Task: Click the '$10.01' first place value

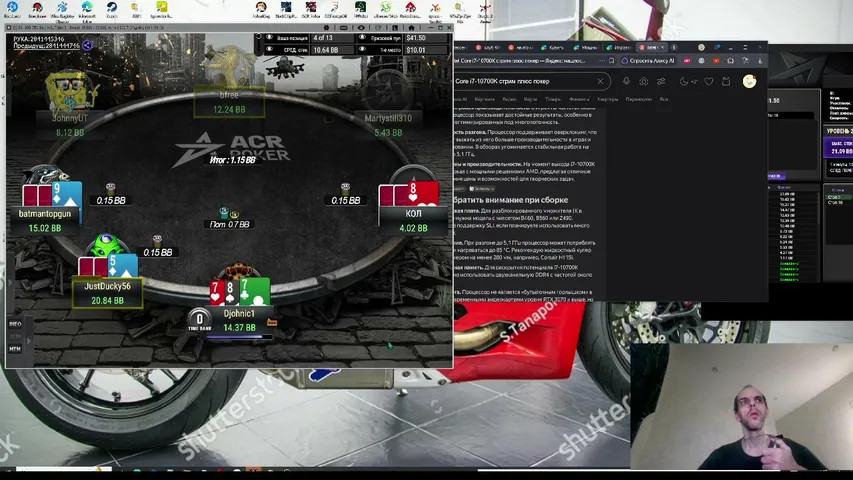Action: 416,50
